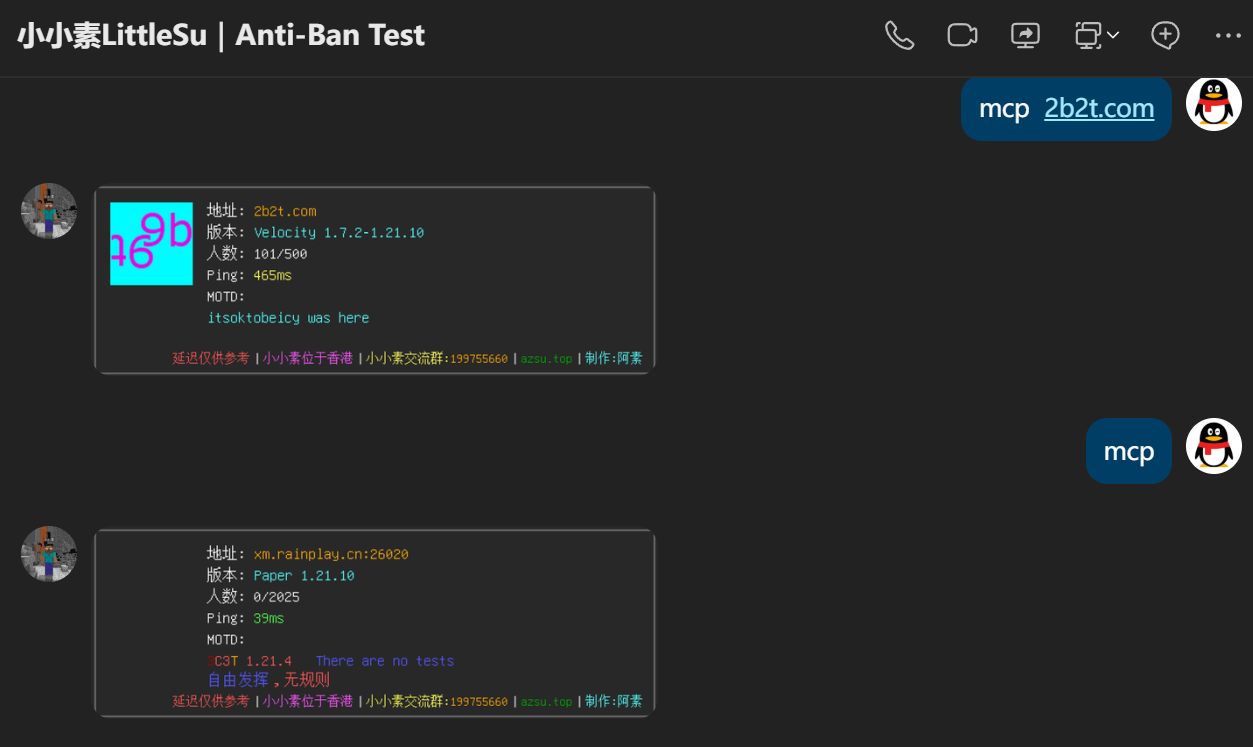Open the 2b2t.com link

click(x=1099, y=108)
